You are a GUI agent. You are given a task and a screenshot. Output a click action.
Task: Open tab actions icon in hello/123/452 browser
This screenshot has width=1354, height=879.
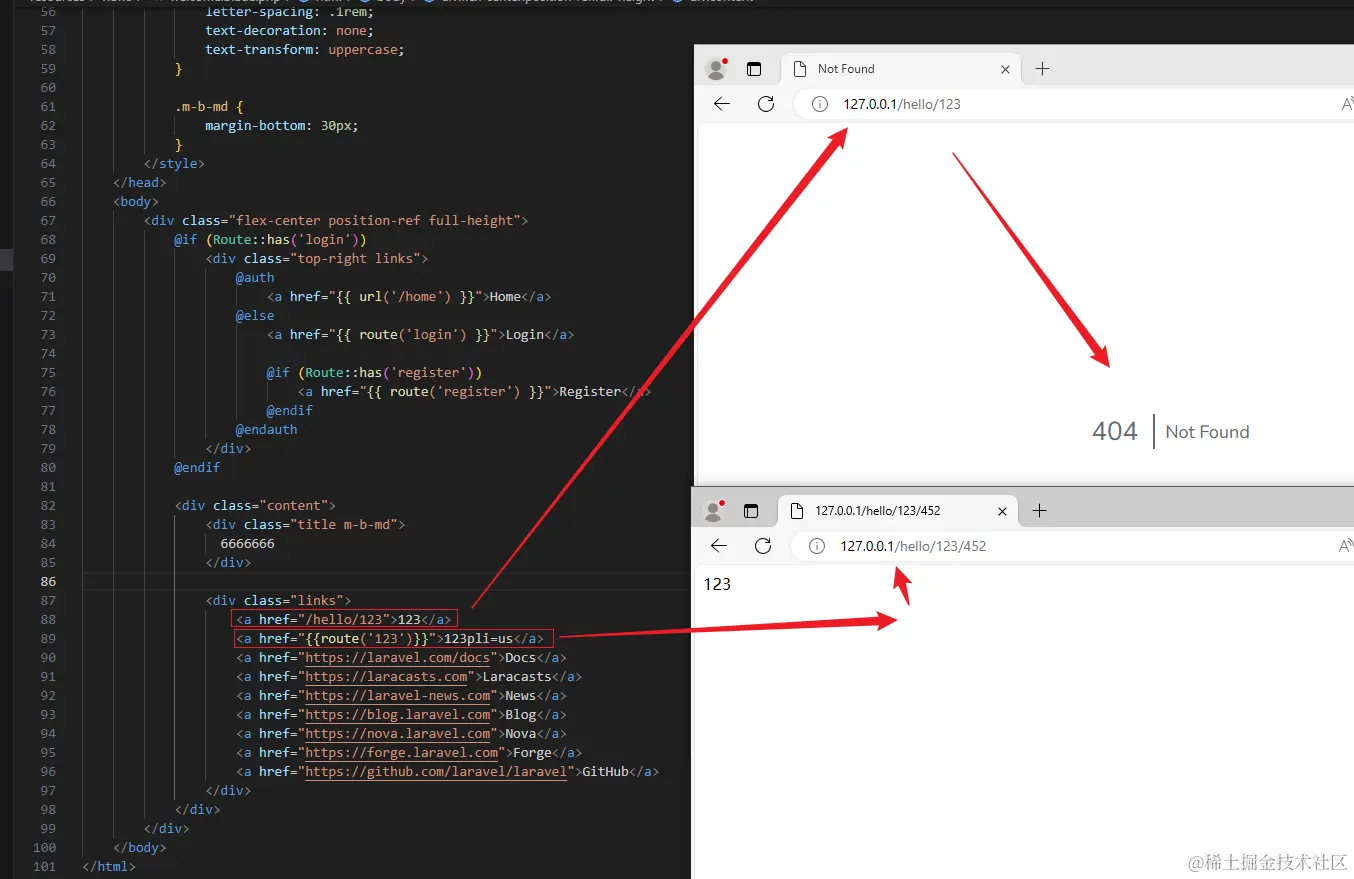(x=751, y=511)
